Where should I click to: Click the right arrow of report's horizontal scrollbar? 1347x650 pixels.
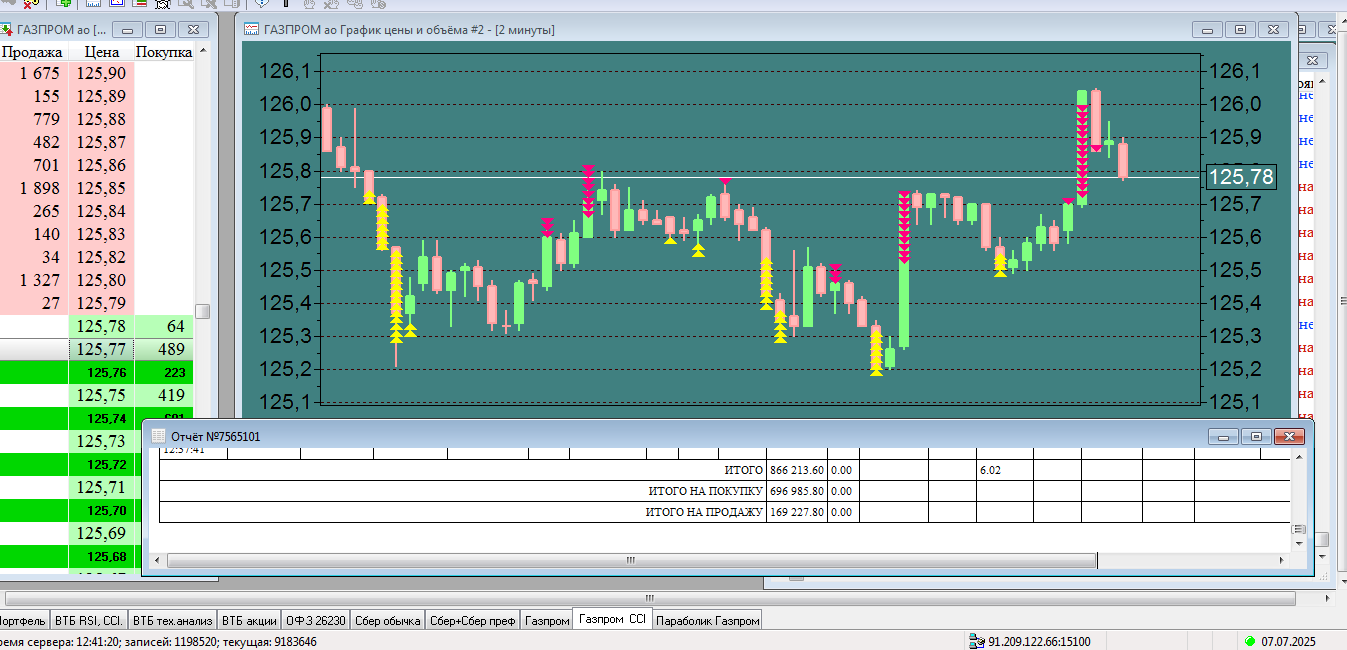1281,561
